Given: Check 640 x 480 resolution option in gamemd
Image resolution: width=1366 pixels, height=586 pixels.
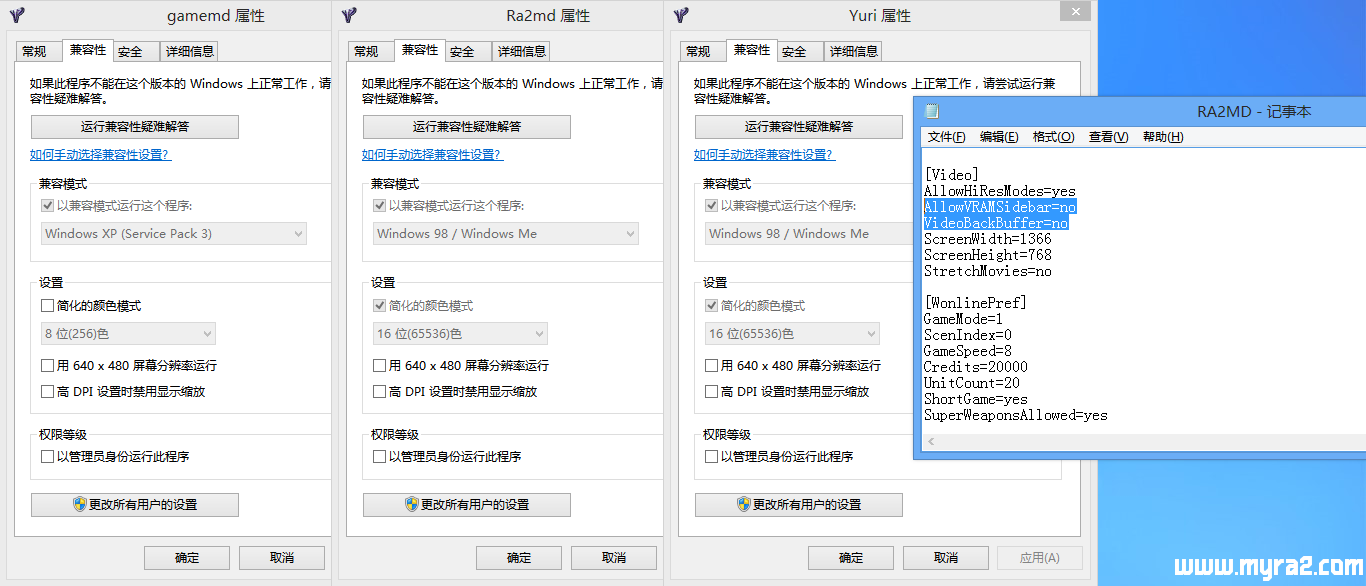Looking at the screenshot, I should pyautogui.click(x=47, y=366).
